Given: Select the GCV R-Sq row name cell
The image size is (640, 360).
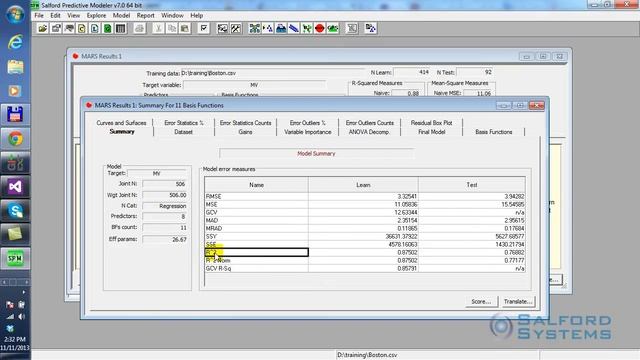Looking at the screenshot, I should point(256,269).
